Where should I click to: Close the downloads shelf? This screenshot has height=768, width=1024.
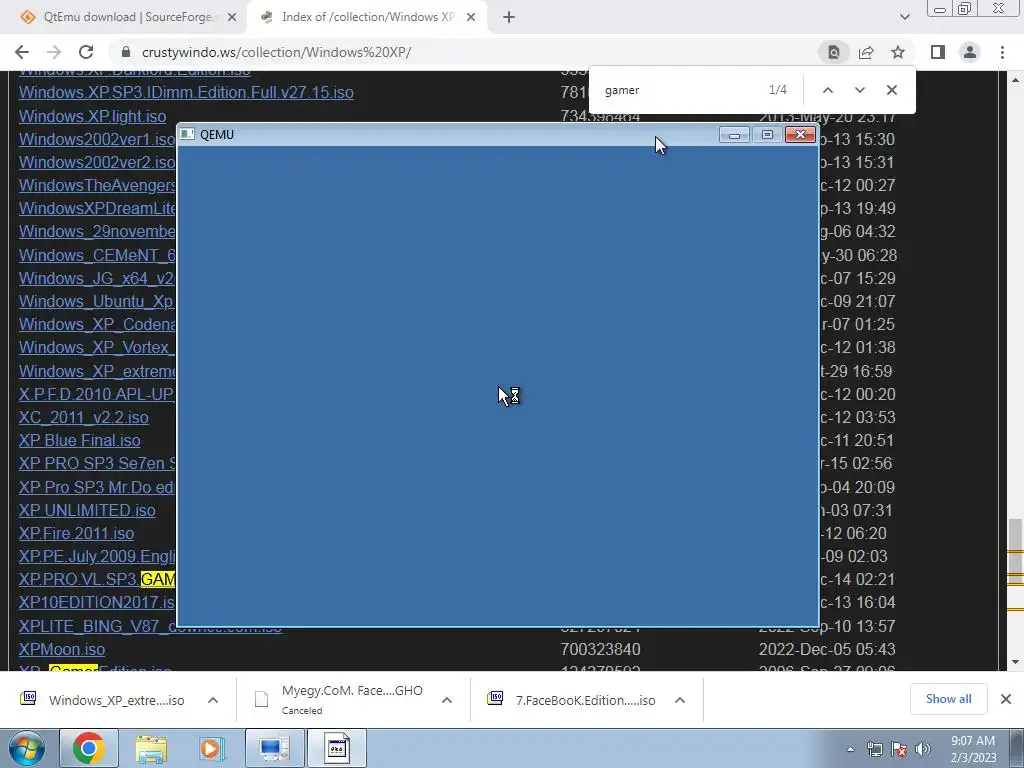click(1006, 699)
